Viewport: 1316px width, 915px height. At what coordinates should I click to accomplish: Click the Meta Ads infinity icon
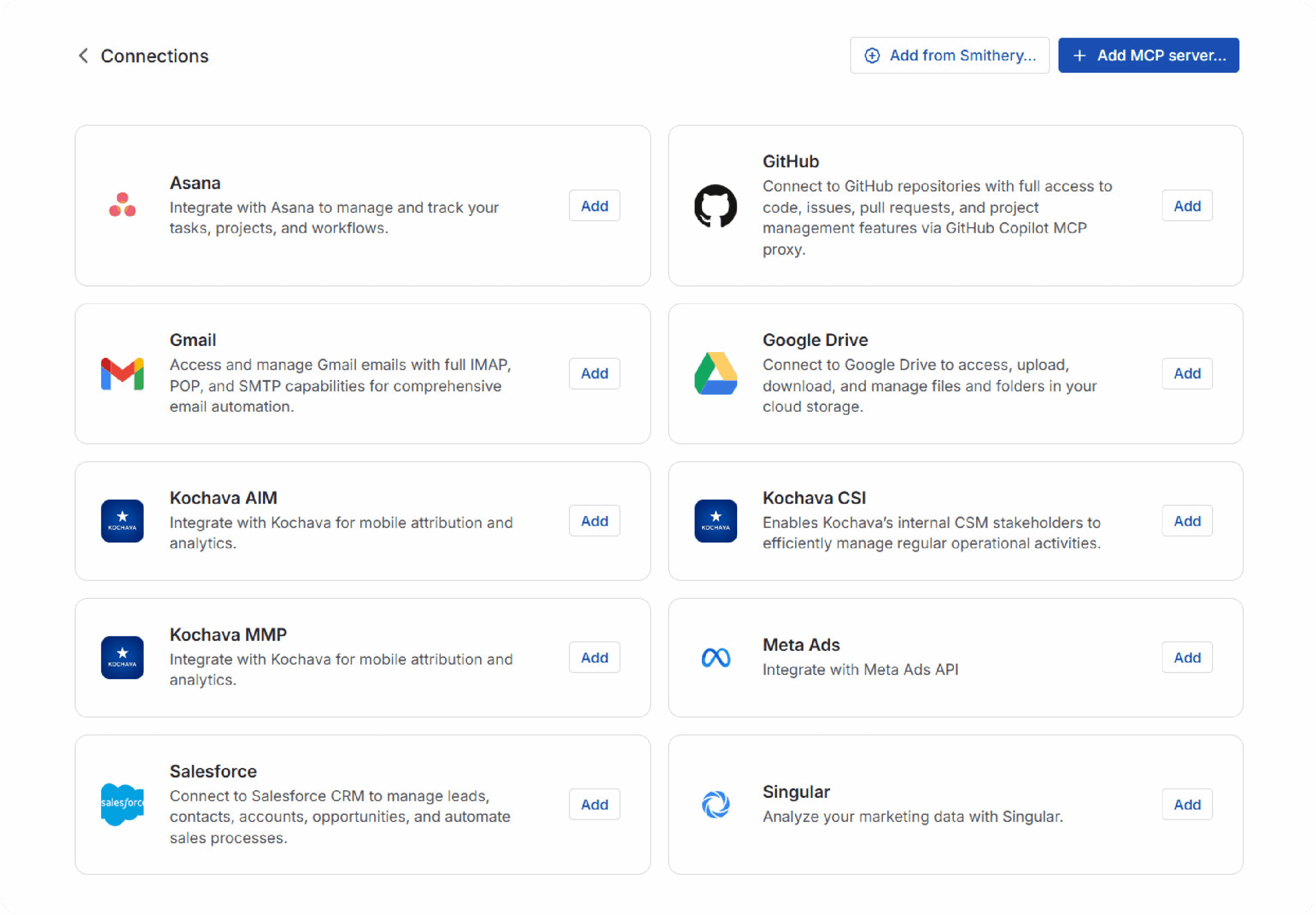click(715, 657)
